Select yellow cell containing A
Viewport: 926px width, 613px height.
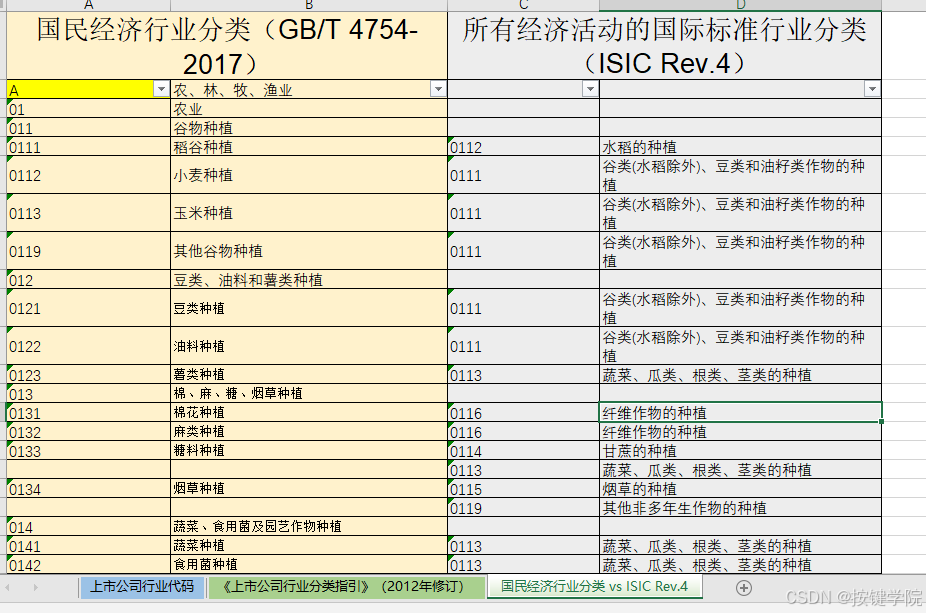pos(88,89)
